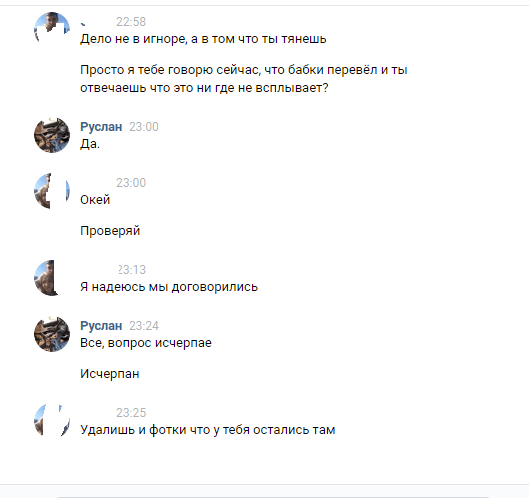
Task: Click the avatar next to the 23:13 message
Action: tap(52, 278)
